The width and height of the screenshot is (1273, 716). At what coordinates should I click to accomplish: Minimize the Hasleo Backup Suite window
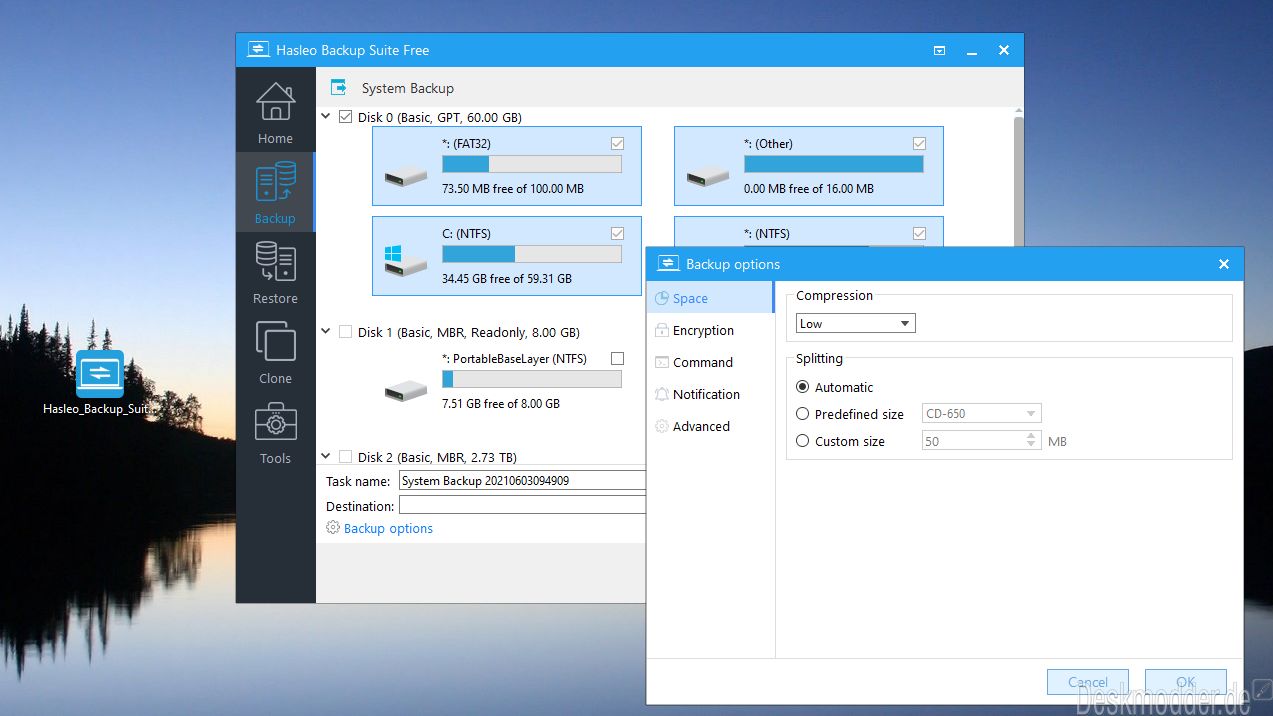[973, 50]
